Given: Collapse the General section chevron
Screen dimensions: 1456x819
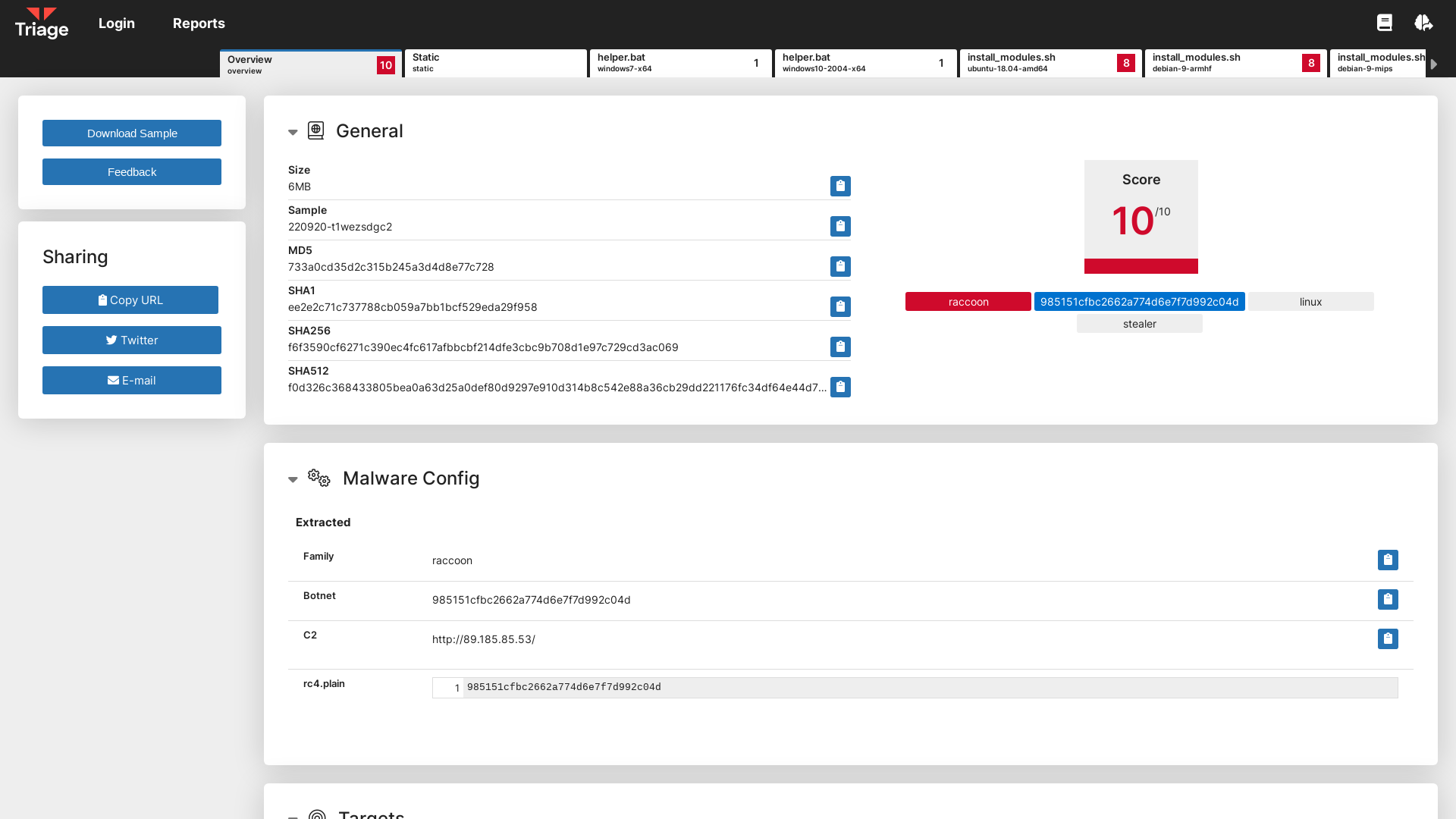Looking at the screenshot, I should pyautogui.click(x=293, y=132).
